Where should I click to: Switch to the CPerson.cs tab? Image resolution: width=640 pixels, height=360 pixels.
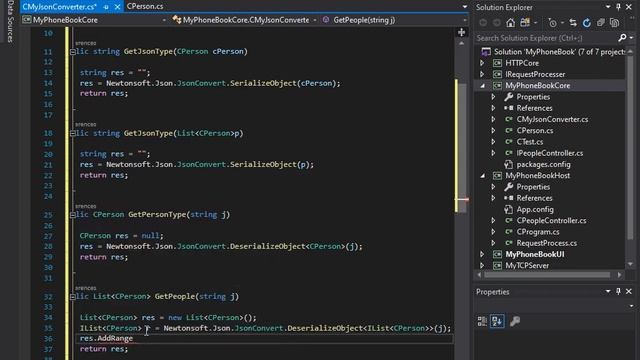pos(144,7)
